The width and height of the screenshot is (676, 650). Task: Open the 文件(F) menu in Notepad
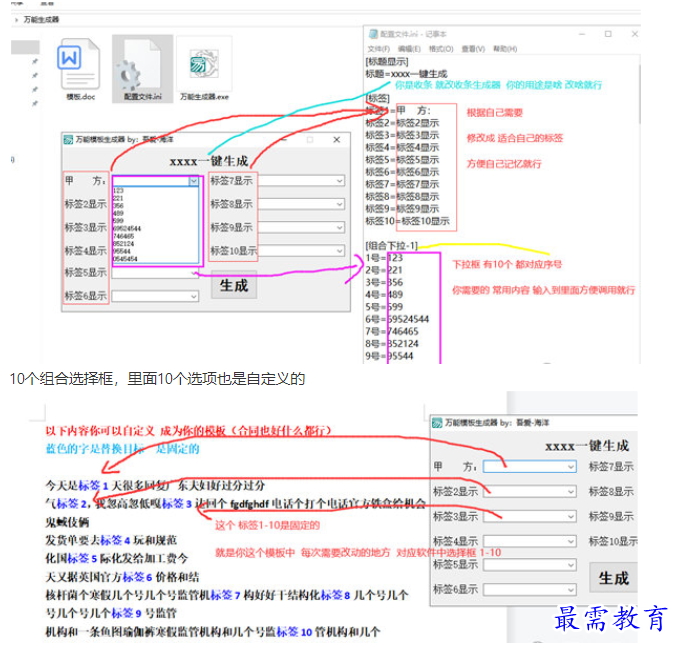(x=379, y=49)
